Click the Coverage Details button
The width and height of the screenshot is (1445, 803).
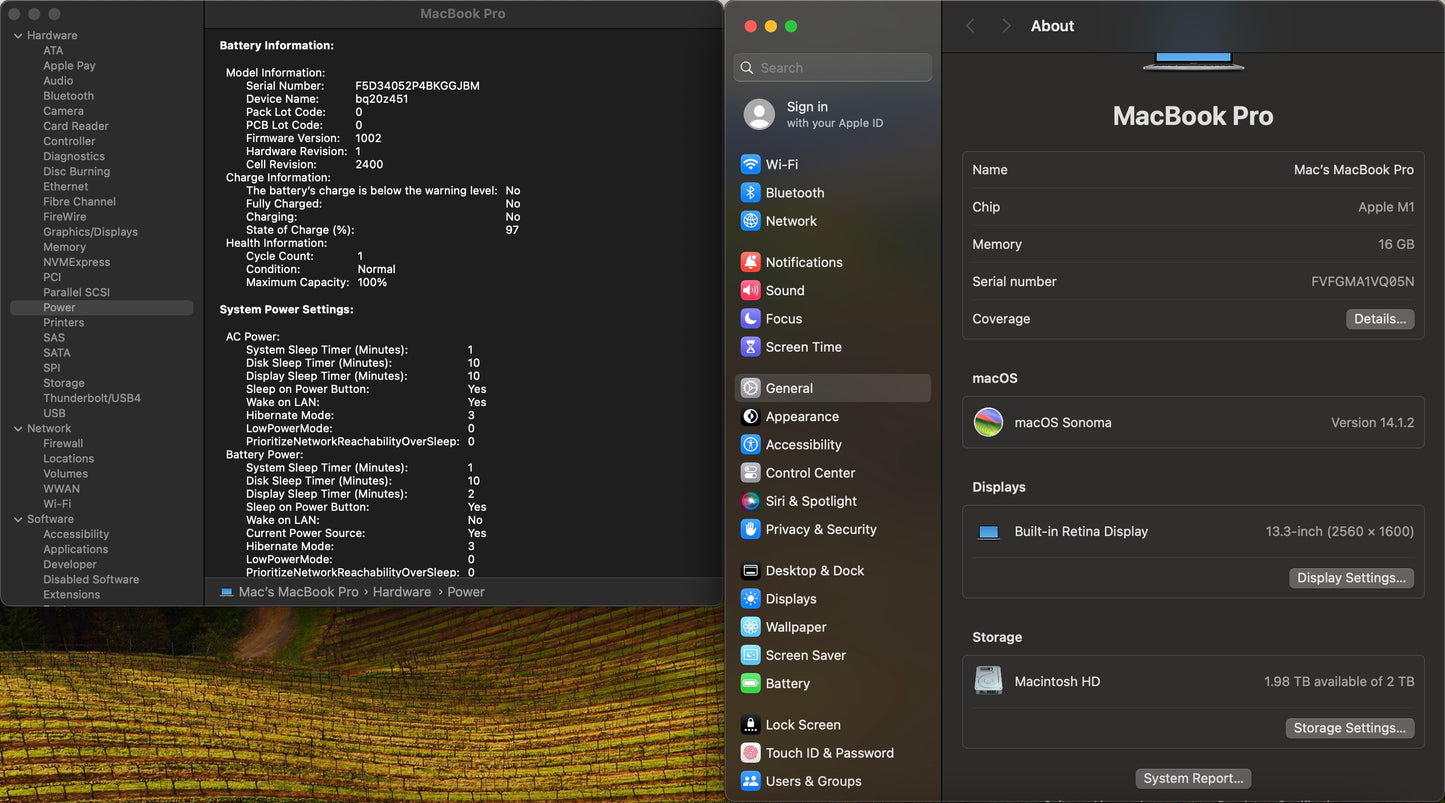[1380, 319]
